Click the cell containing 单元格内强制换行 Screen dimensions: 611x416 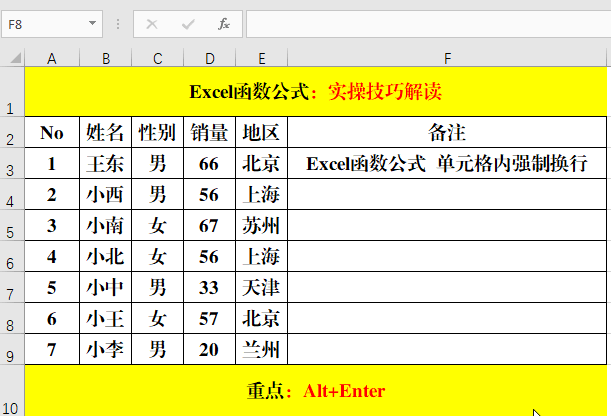(447, 164)
